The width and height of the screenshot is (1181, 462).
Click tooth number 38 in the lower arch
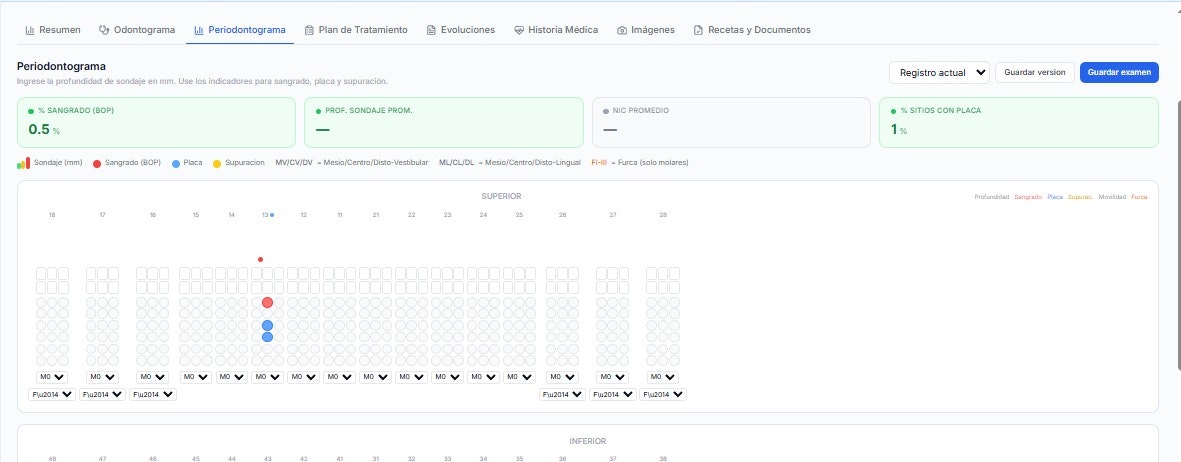point(663,458)
